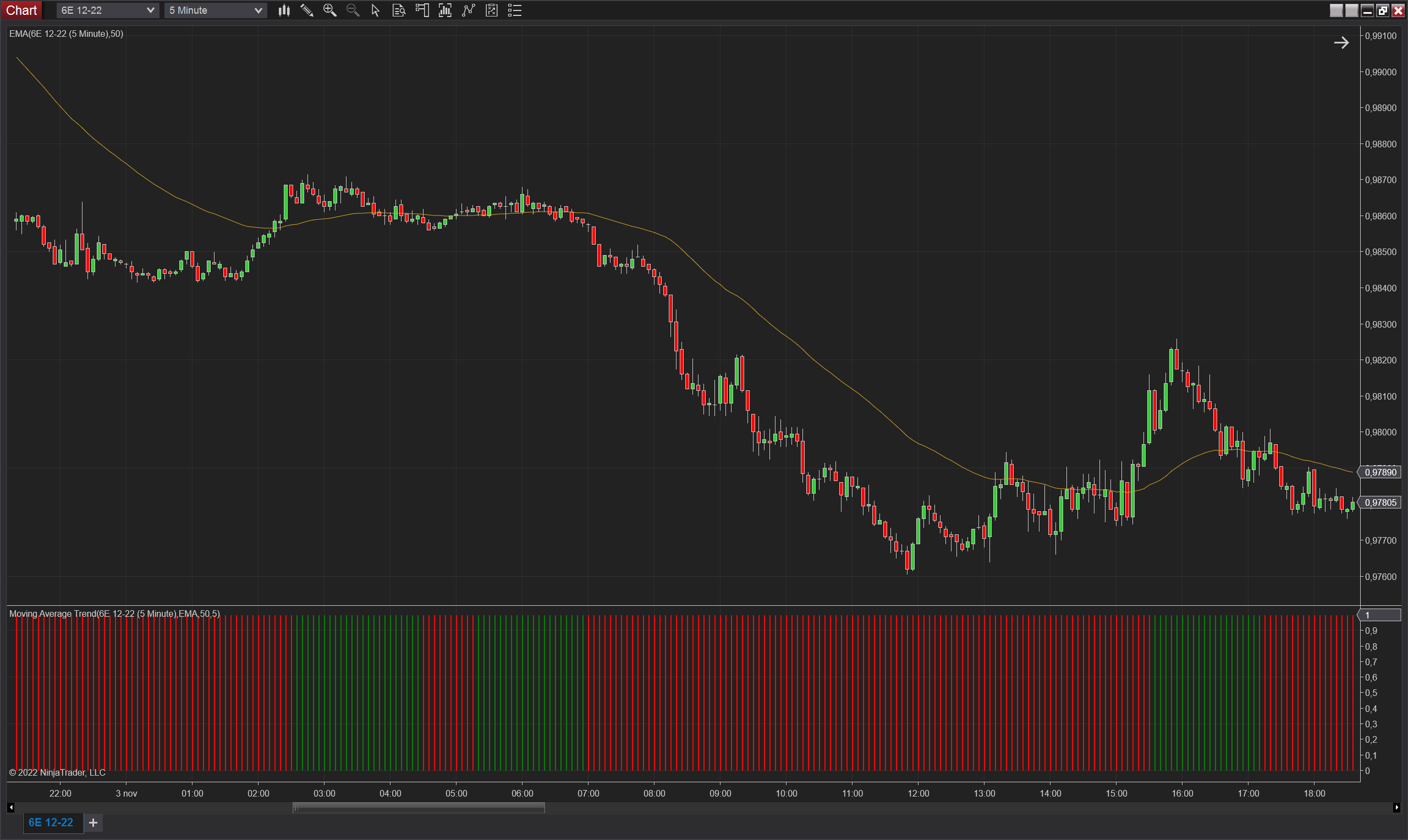Click the second gray link button top right
The width and height of the screenshot is (1408, 840).
pos(1351,10)
